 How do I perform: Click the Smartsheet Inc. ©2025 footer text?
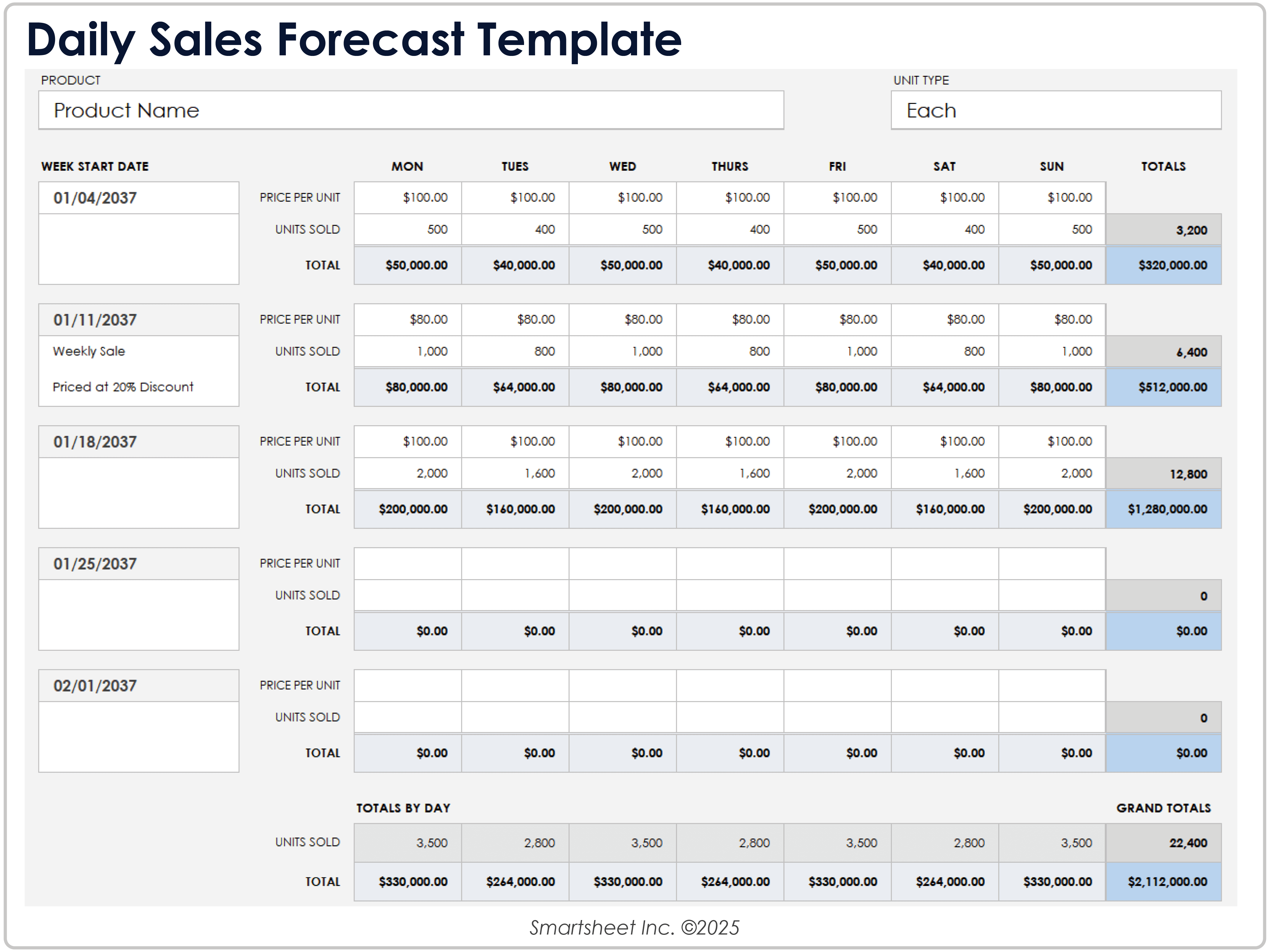(x=634, y=928)
